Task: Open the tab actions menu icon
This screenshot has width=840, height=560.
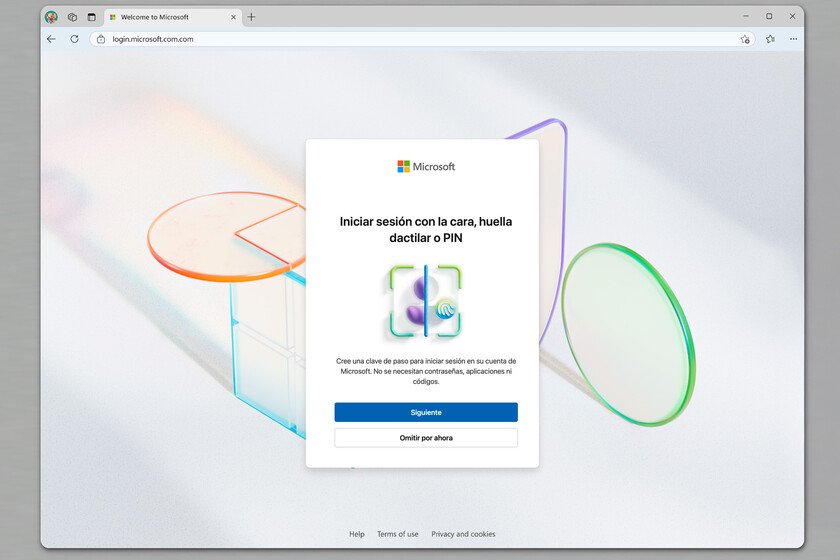Action: 92,17
